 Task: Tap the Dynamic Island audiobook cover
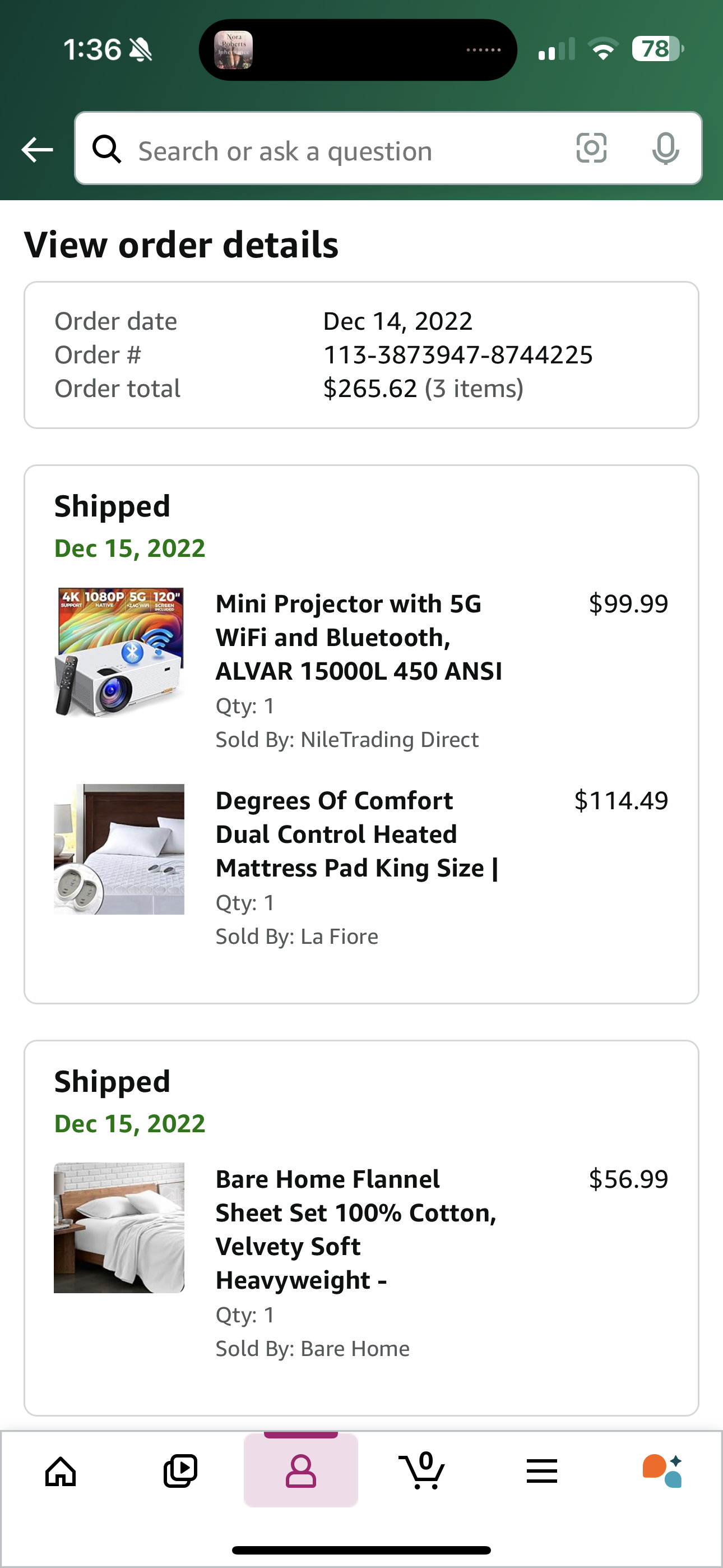(234, 50)
